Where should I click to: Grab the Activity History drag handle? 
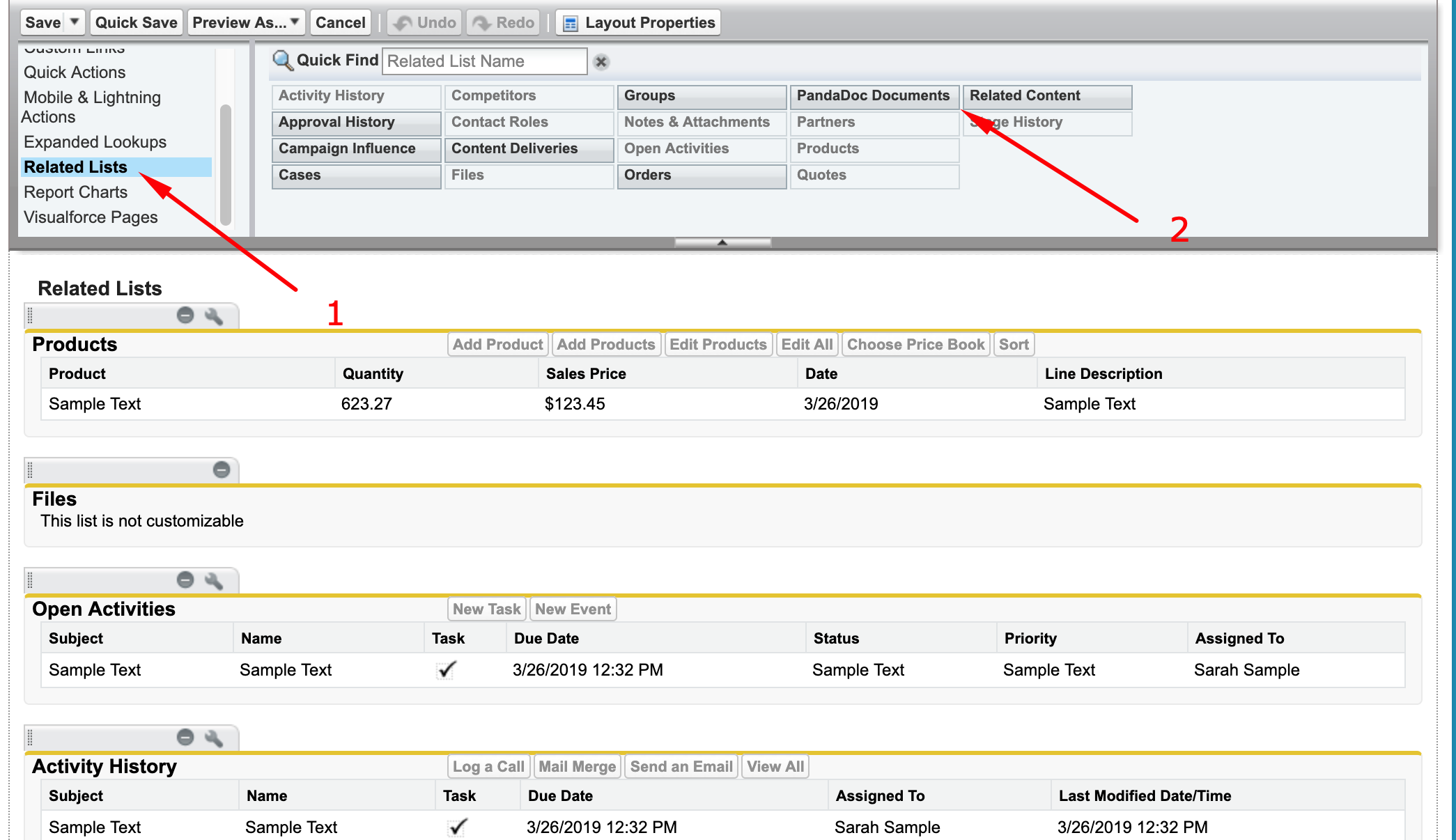[30, 738]
